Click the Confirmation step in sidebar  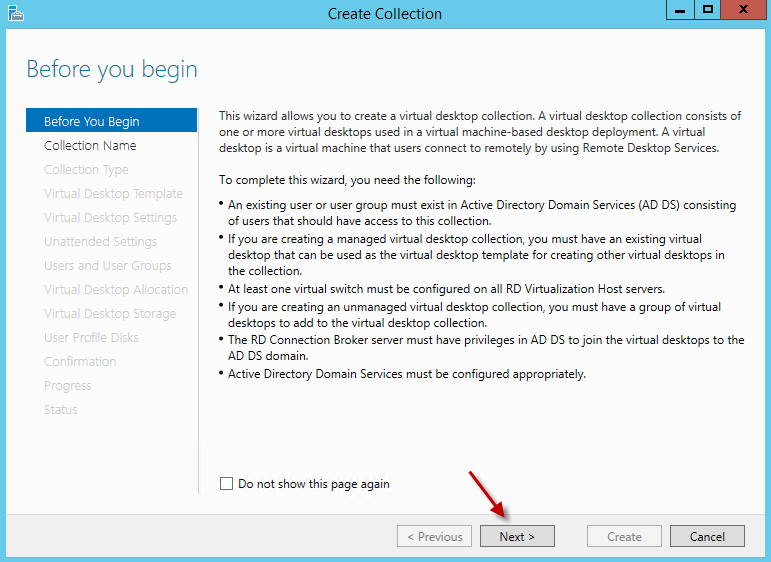click(x=80, y=361)
